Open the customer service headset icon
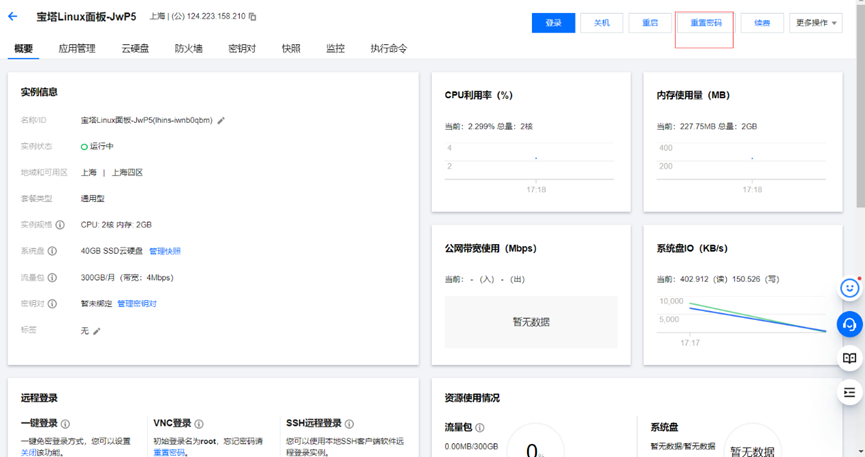865x457 pixels. tap(850, 325)
